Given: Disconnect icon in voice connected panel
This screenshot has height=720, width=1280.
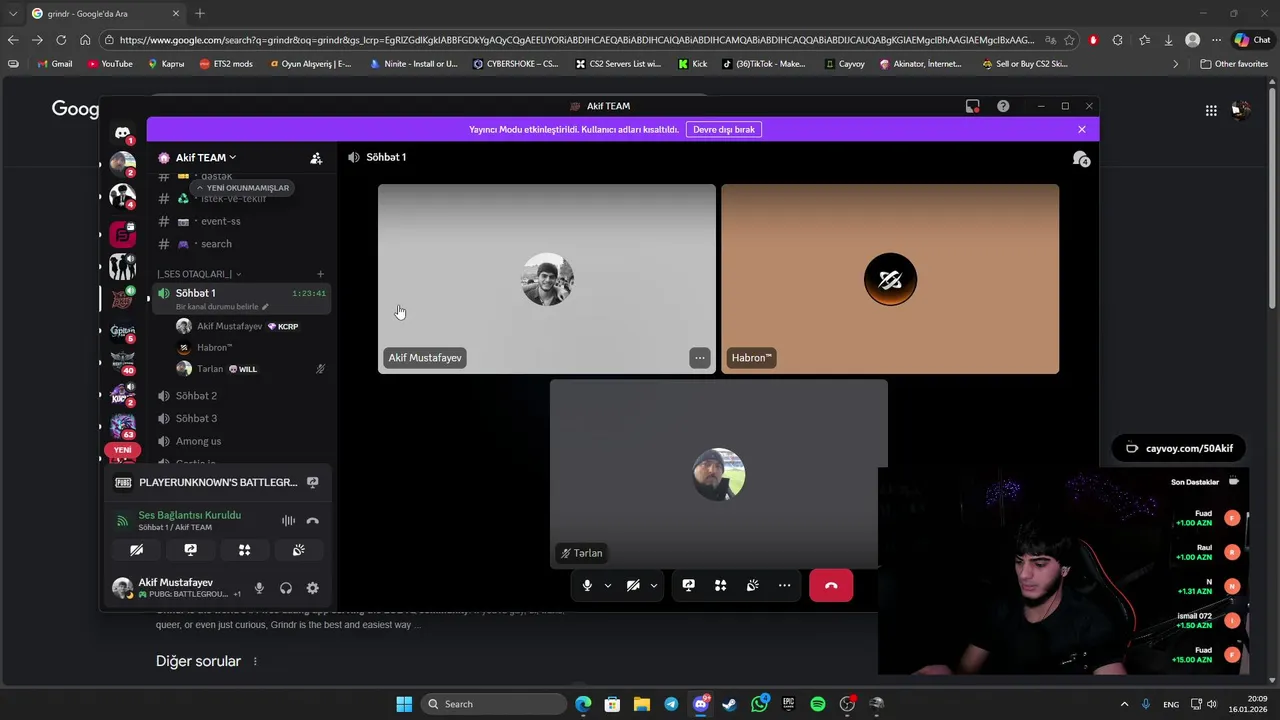Looking at the screenshot, I should tap(313, 520).
